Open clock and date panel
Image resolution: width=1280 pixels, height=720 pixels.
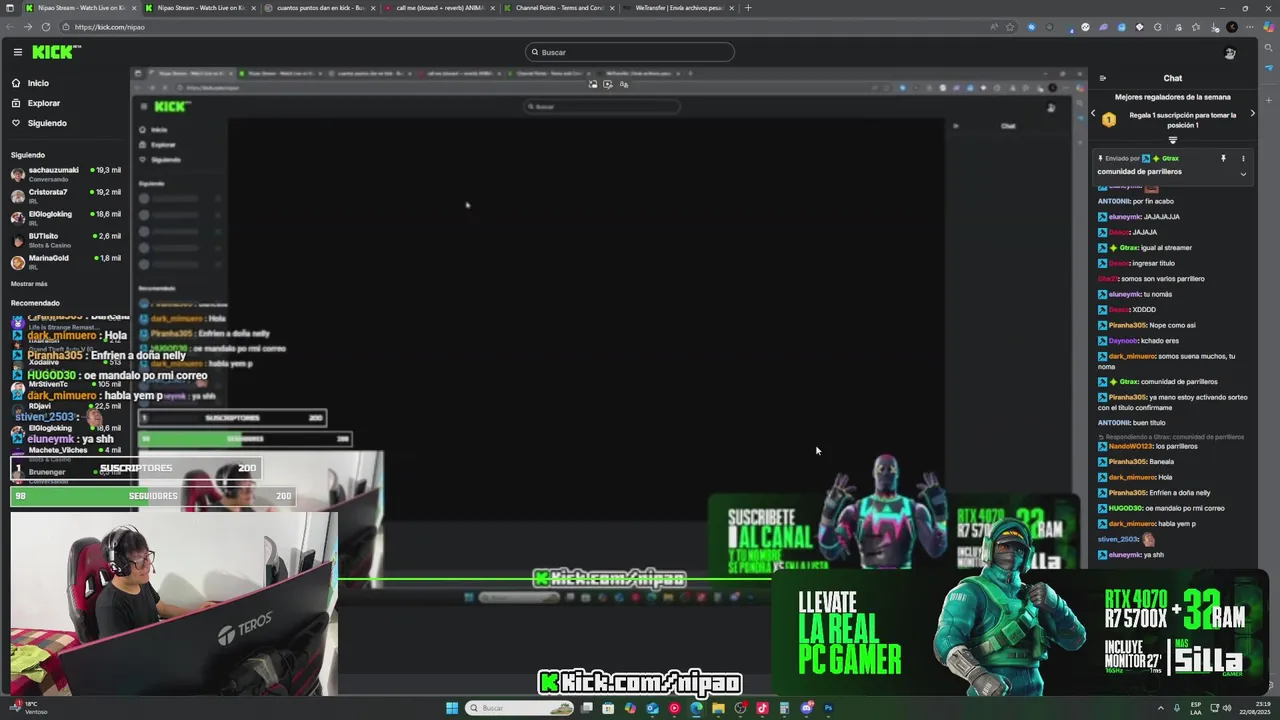pos(1254,708)
